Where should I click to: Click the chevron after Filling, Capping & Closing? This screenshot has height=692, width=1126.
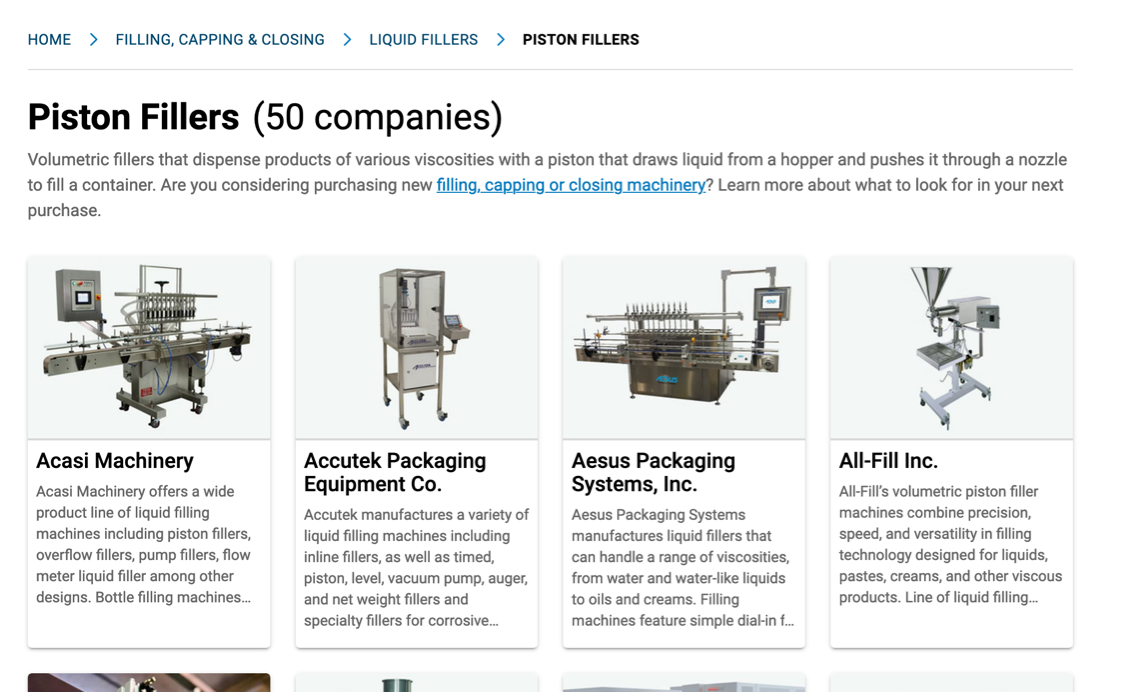pos(347,40)
